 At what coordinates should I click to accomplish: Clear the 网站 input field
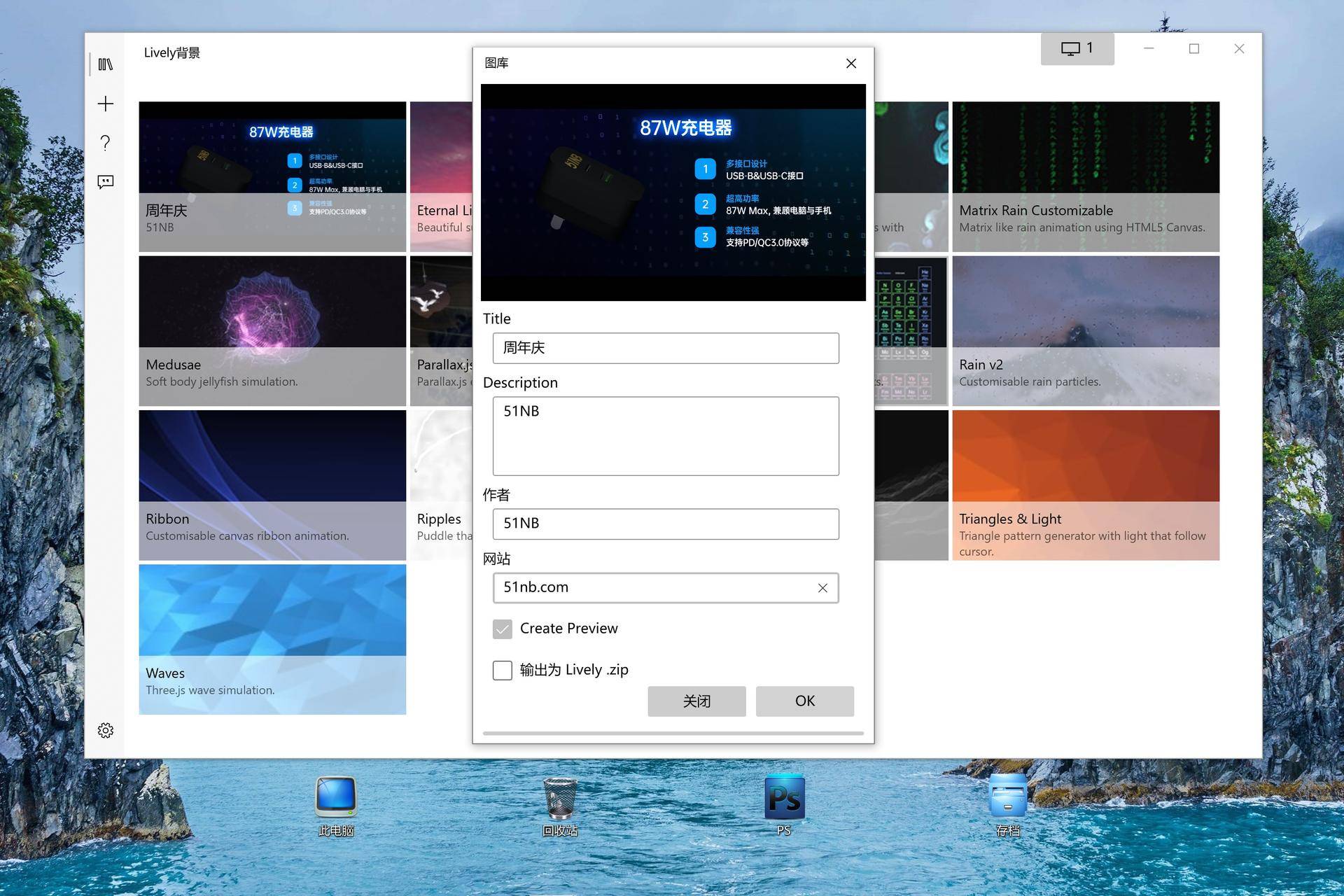coord(822,587)
